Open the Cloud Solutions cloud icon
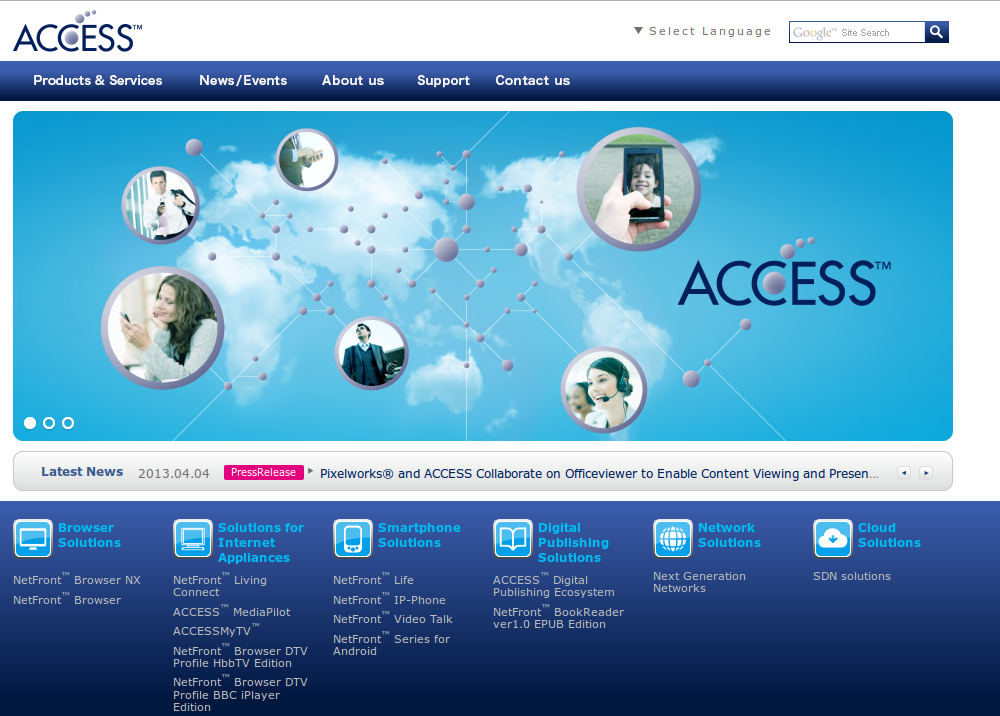Viewport: 1000px width, 716px height. (833, 538)
